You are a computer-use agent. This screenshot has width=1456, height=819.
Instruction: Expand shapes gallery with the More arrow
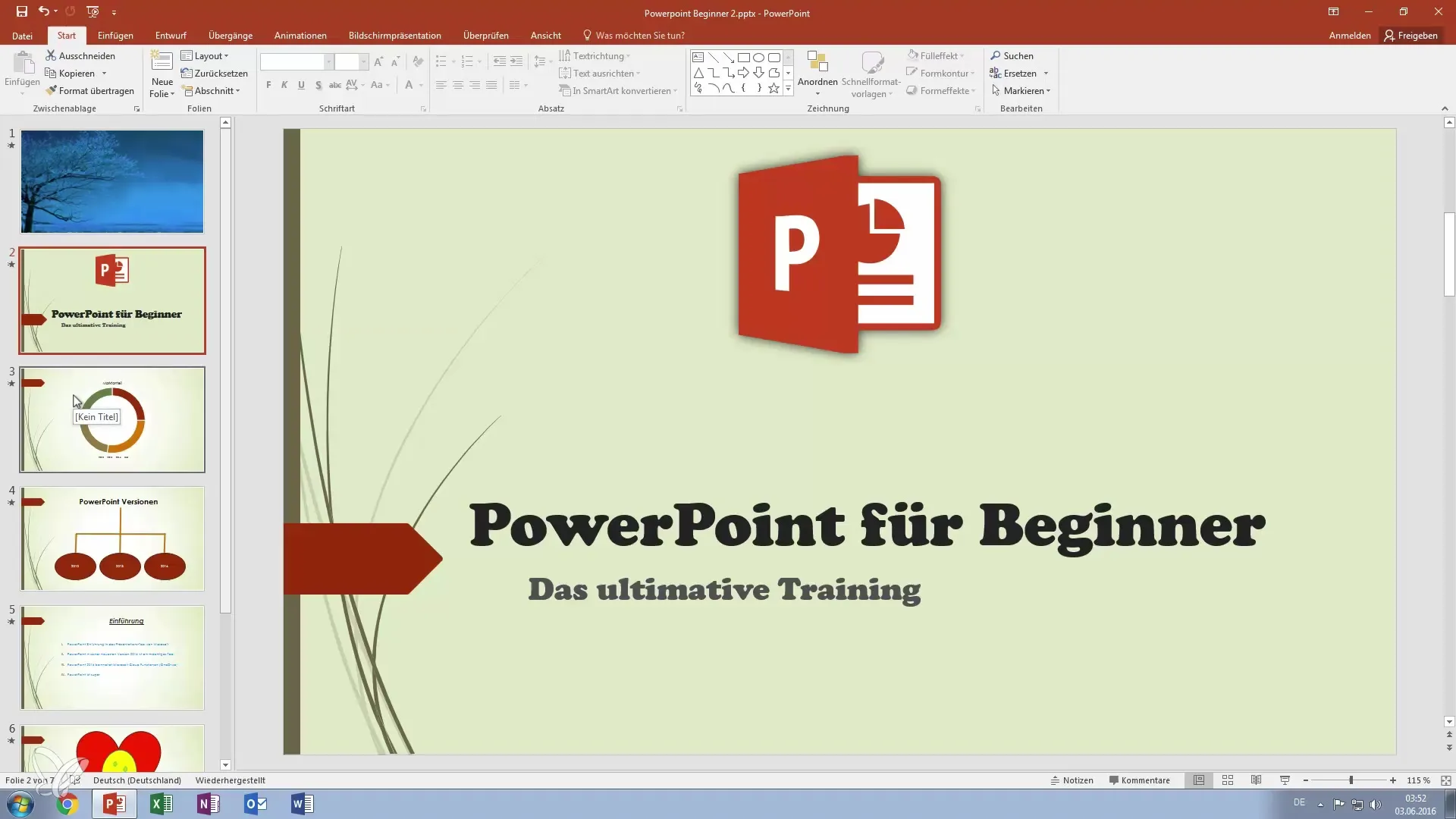click(788, 89)
